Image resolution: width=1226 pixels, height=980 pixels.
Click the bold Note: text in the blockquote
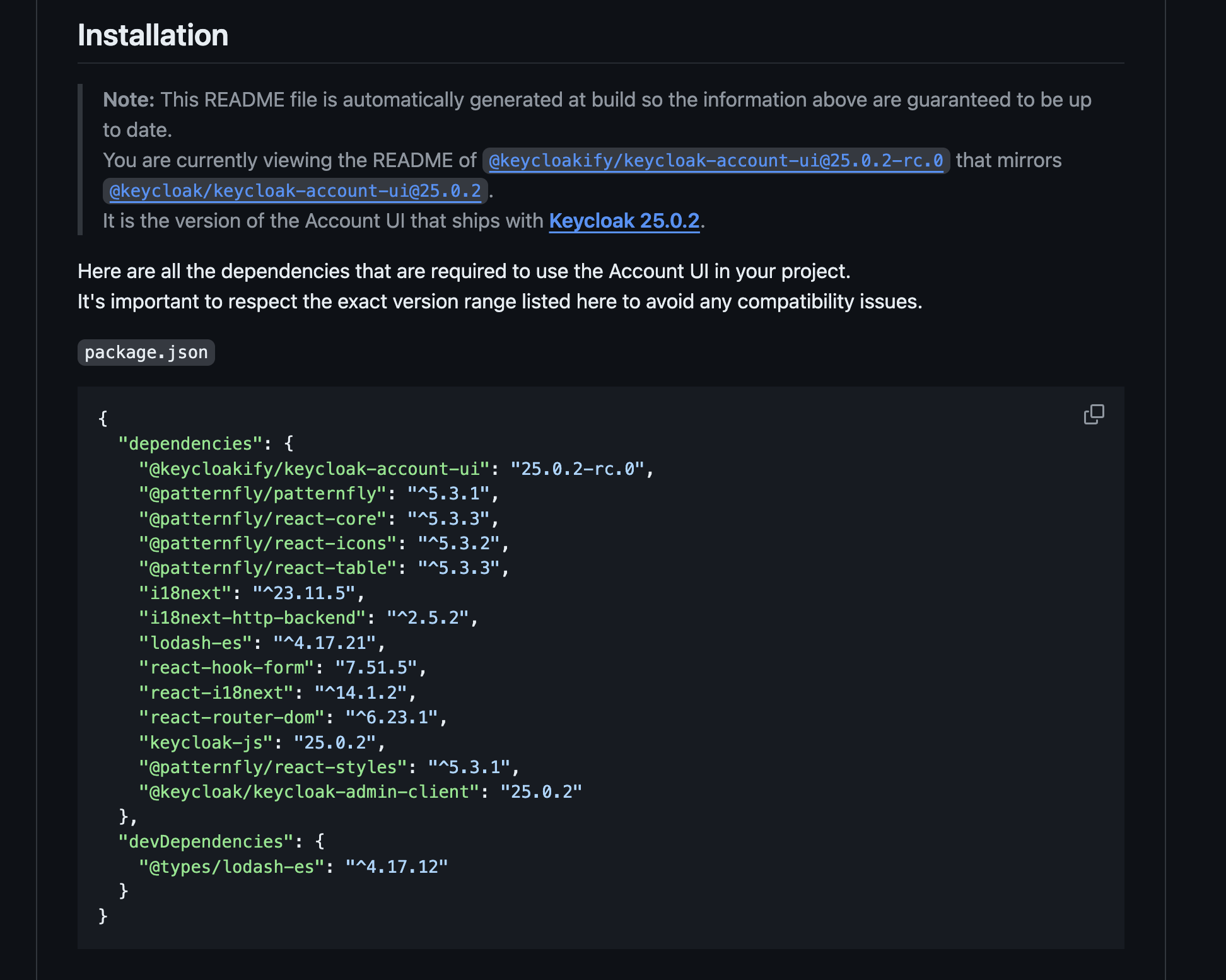(129, 100)
